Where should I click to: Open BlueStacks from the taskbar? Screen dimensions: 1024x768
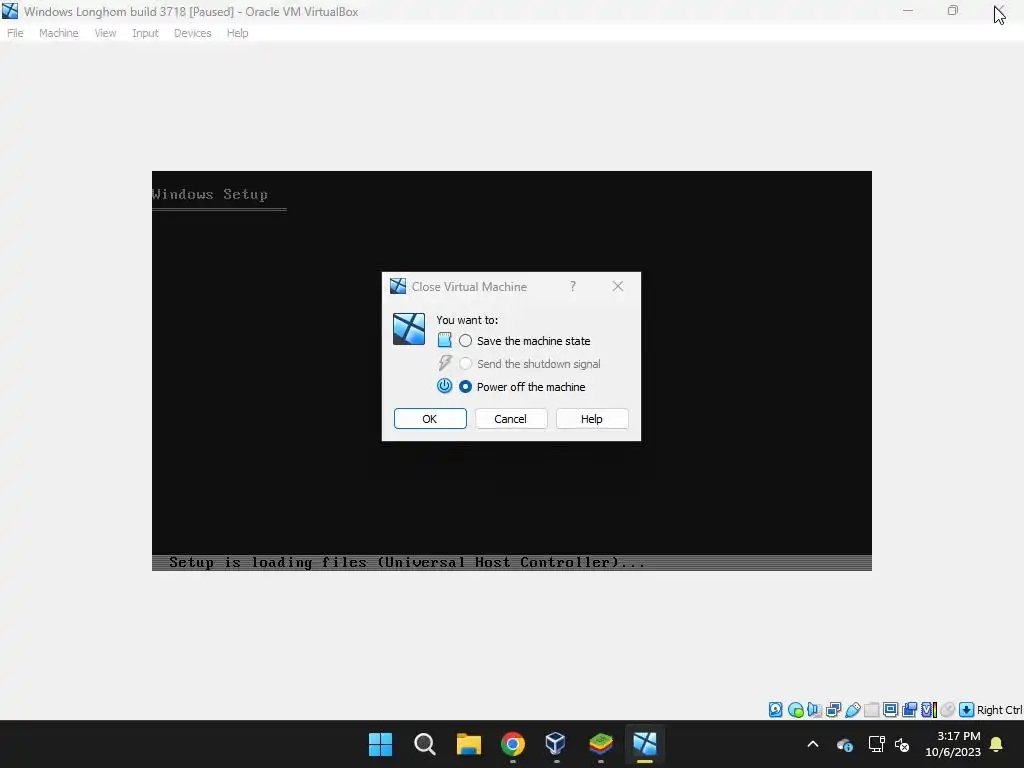point(600,744)
